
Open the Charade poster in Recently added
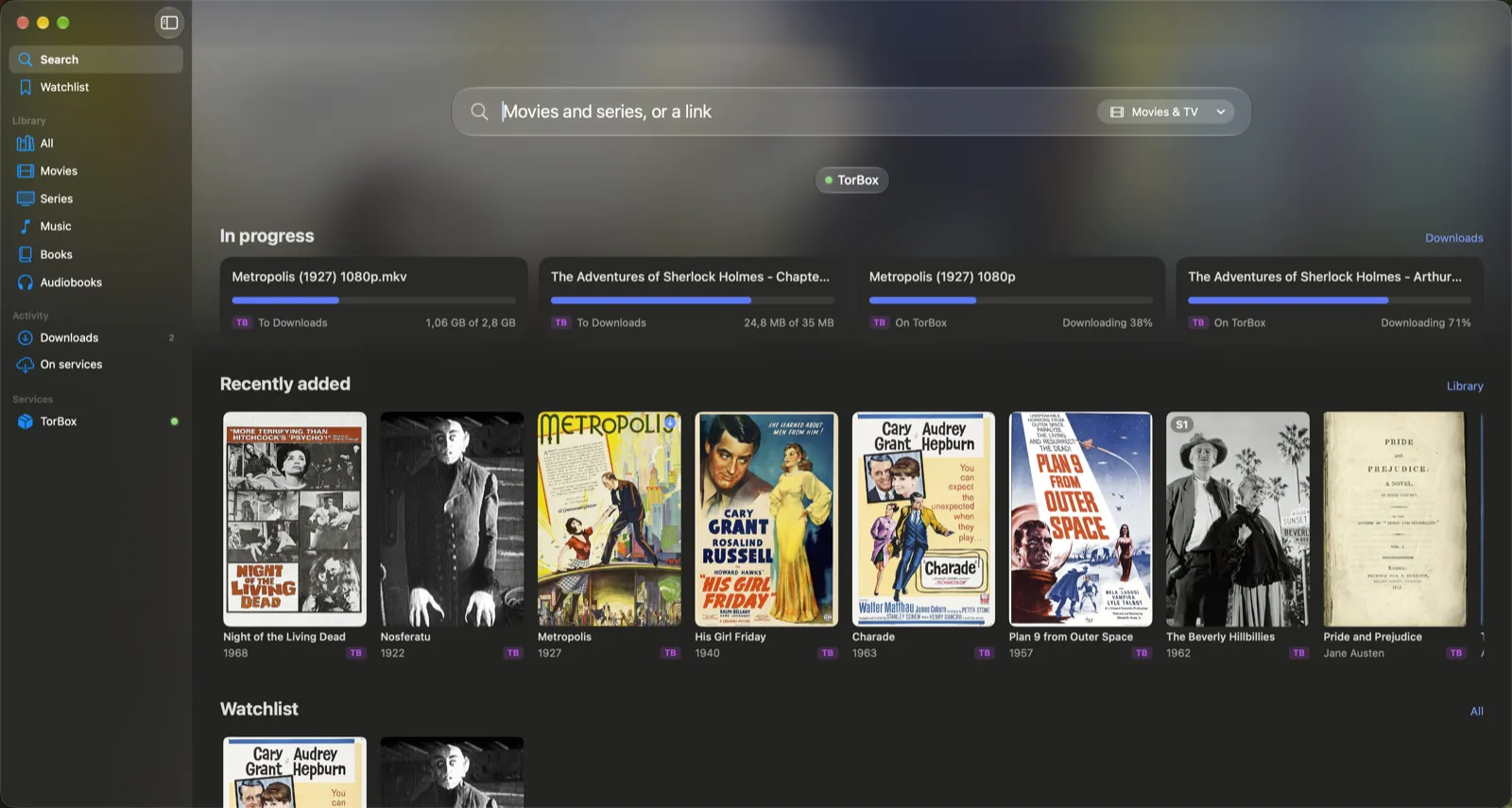click(923, 519)
